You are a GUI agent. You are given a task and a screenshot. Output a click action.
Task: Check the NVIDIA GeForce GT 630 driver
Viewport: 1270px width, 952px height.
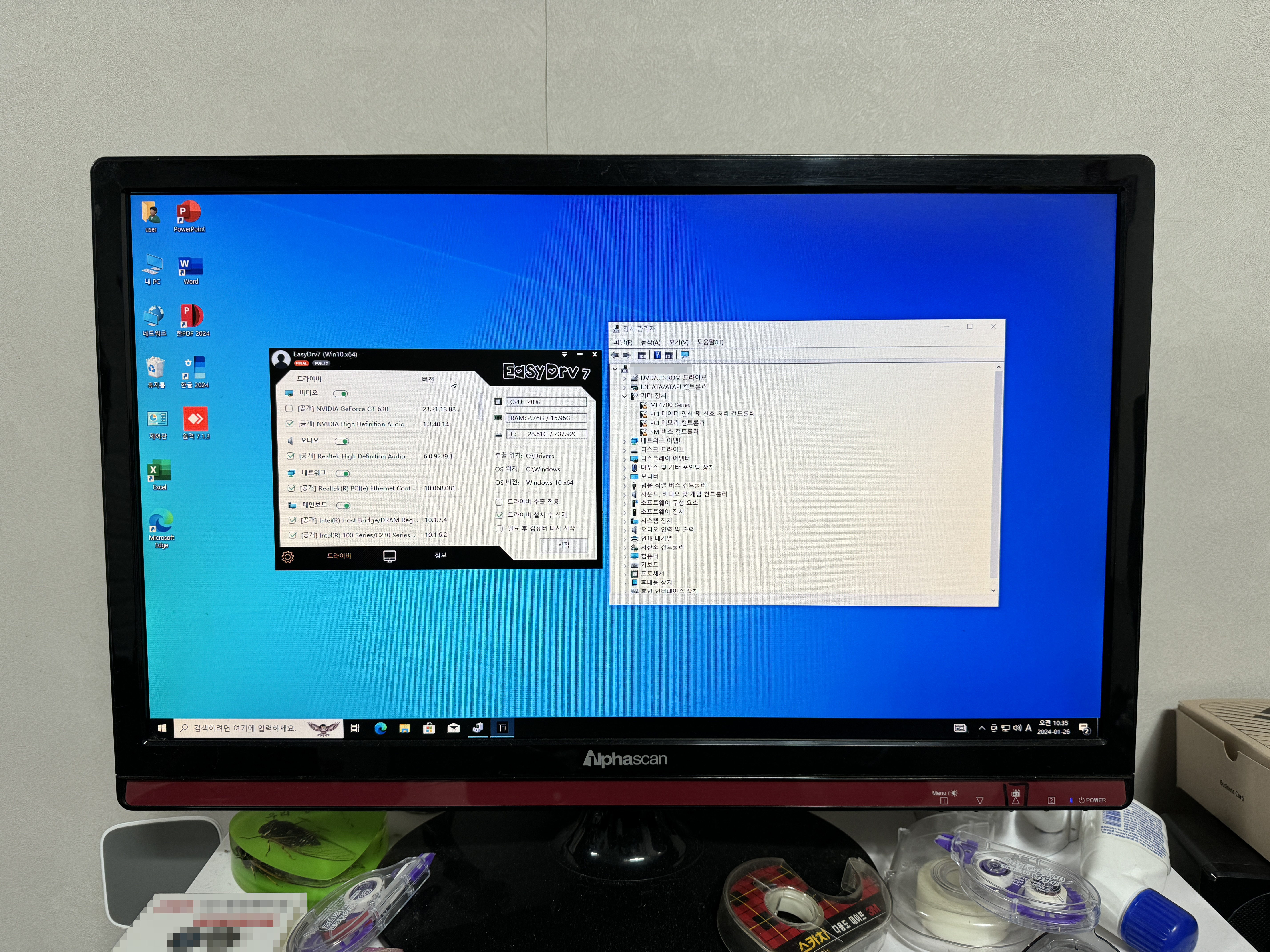pos(289,409)
